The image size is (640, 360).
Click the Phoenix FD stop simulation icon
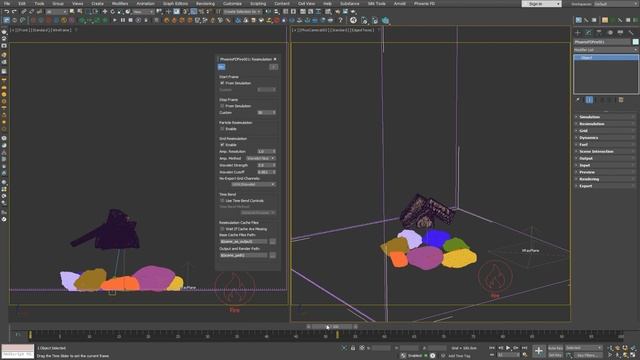pos(130,20)
